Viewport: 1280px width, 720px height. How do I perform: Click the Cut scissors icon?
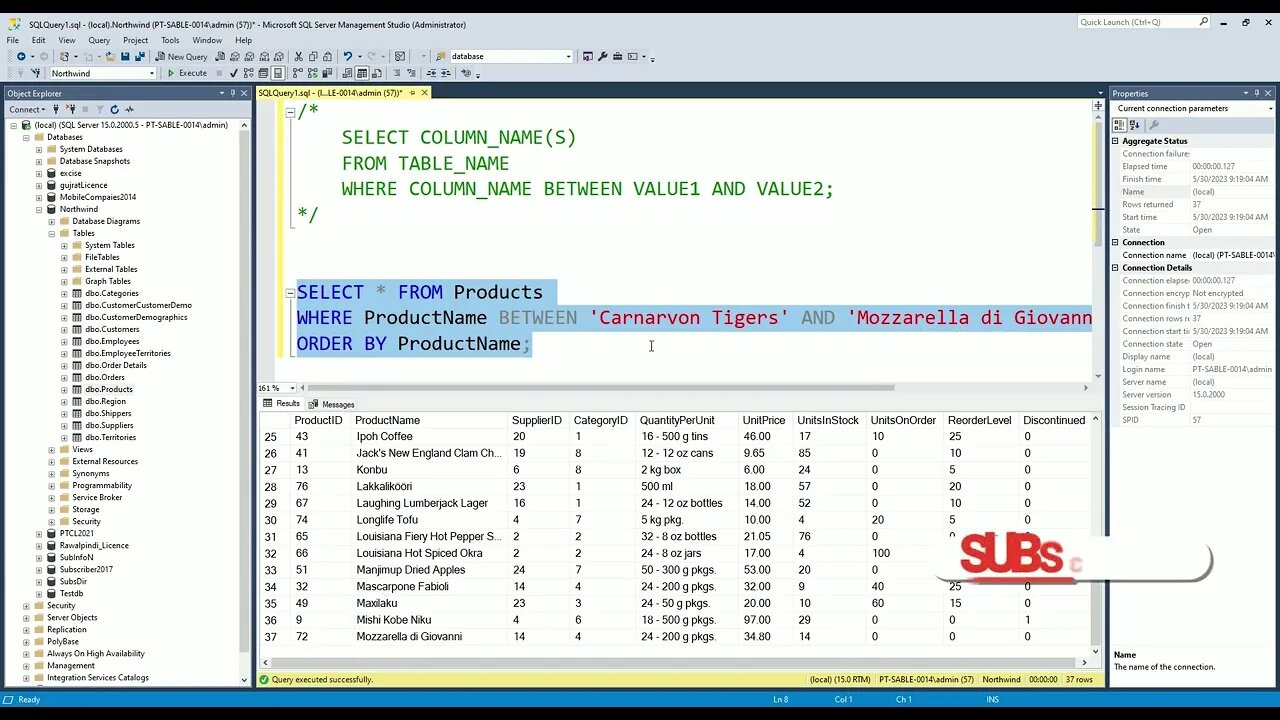298,57
